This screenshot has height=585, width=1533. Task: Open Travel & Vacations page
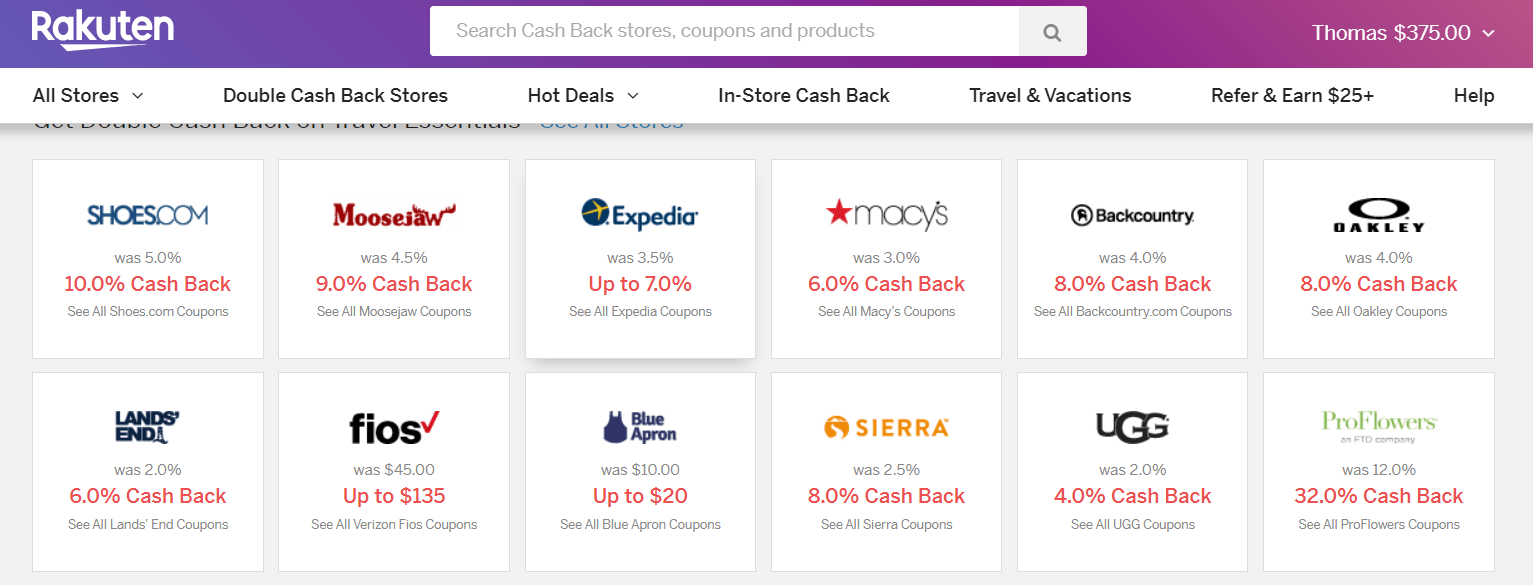pos(1050,96)
